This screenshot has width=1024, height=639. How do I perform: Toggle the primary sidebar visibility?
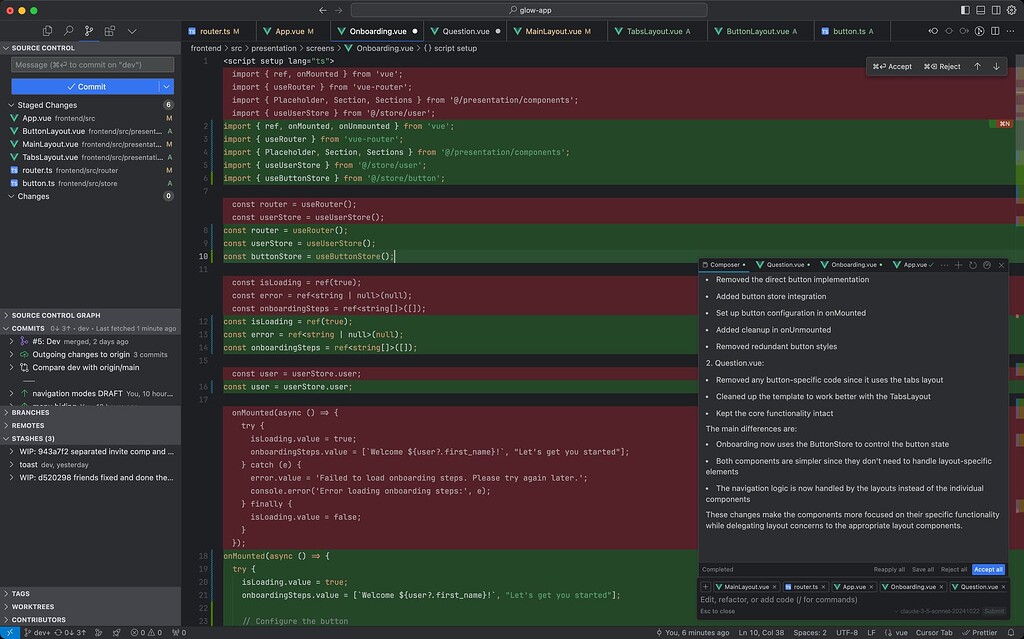(x=965, y=9)
